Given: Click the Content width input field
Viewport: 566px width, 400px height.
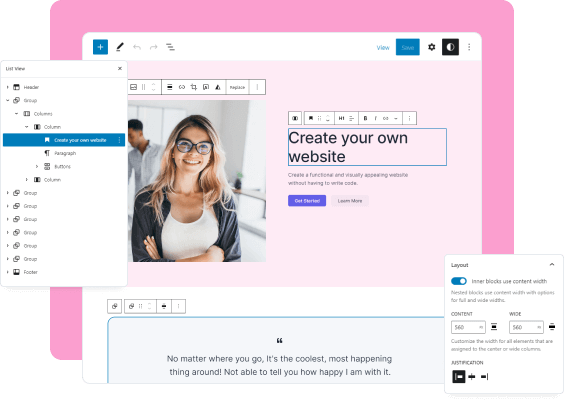Looking at the screenshot, I should [468, 327].
